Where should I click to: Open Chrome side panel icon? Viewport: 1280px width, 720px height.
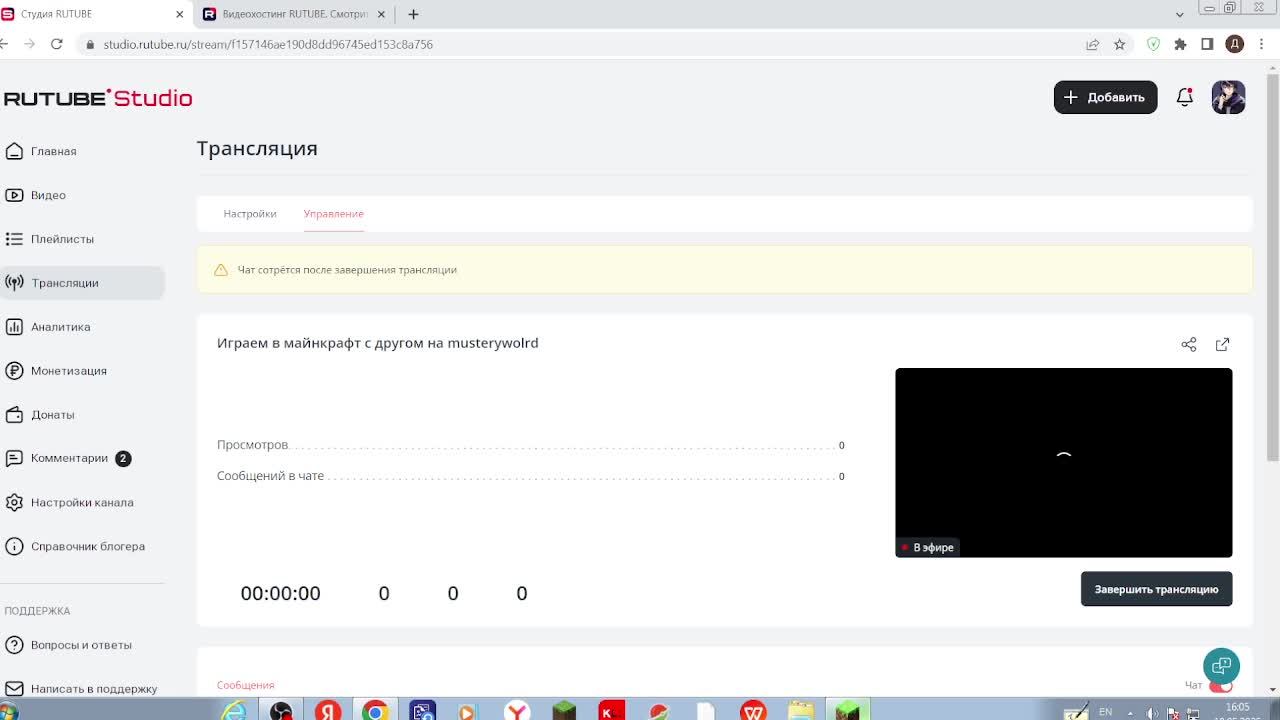pos(1207,44)
